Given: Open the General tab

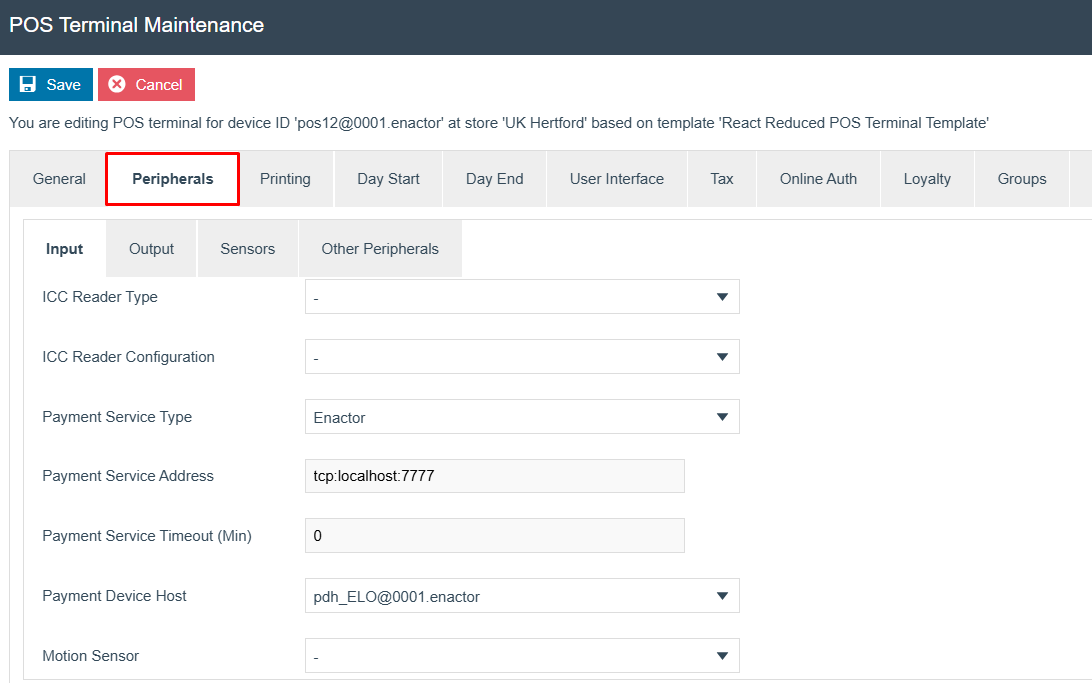Looking at the screenshot, I should (59, 179).
